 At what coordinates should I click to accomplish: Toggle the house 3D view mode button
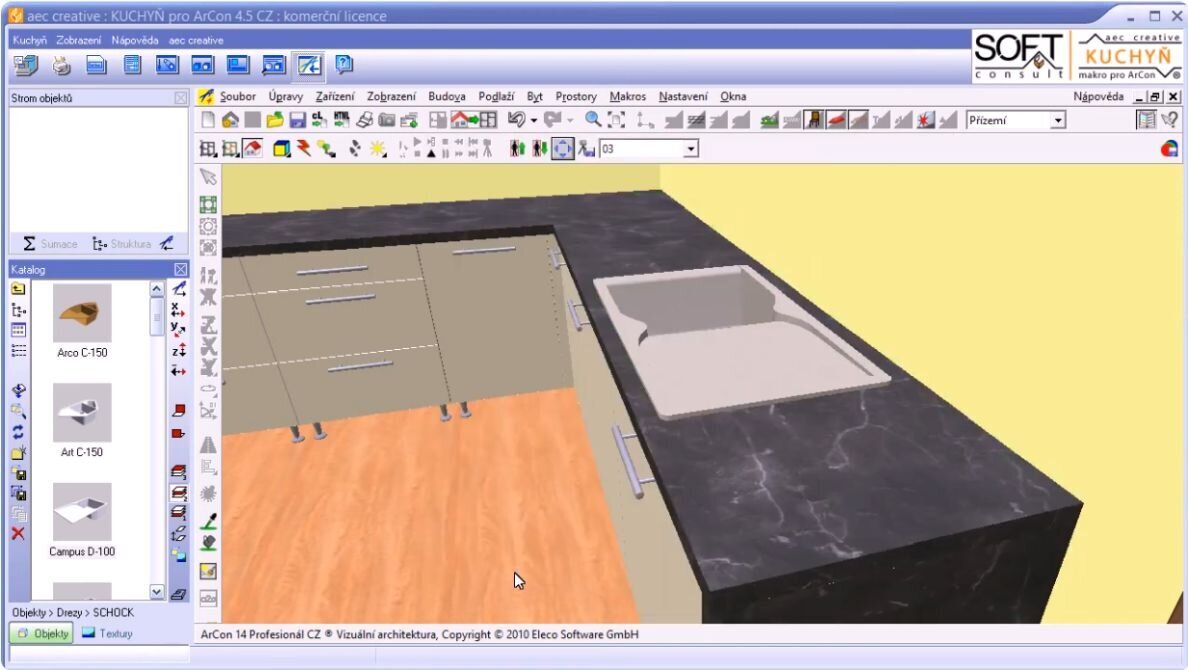253,149
